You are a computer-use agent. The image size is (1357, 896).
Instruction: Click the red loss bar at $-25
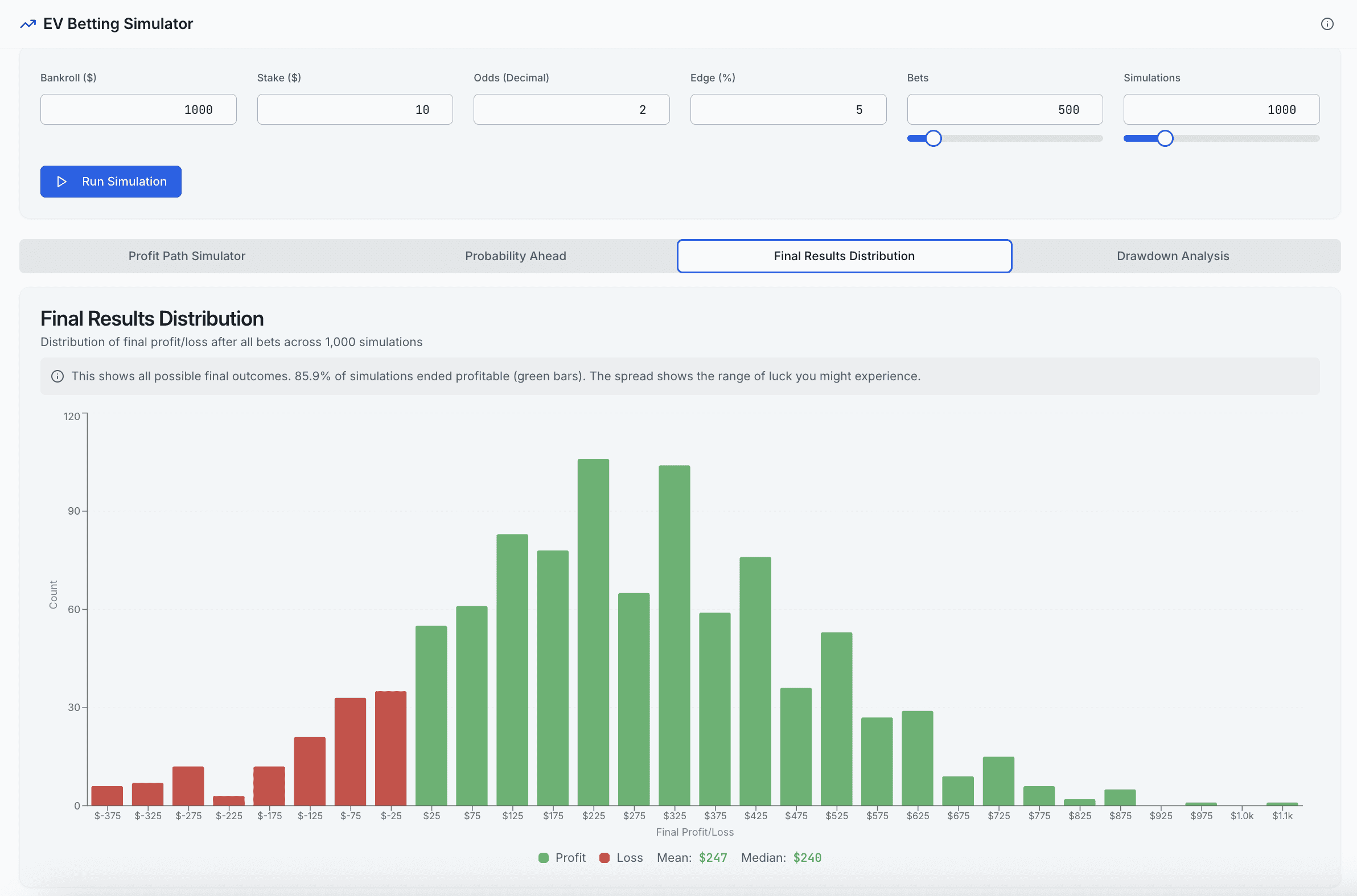click(x=391, y=747)
